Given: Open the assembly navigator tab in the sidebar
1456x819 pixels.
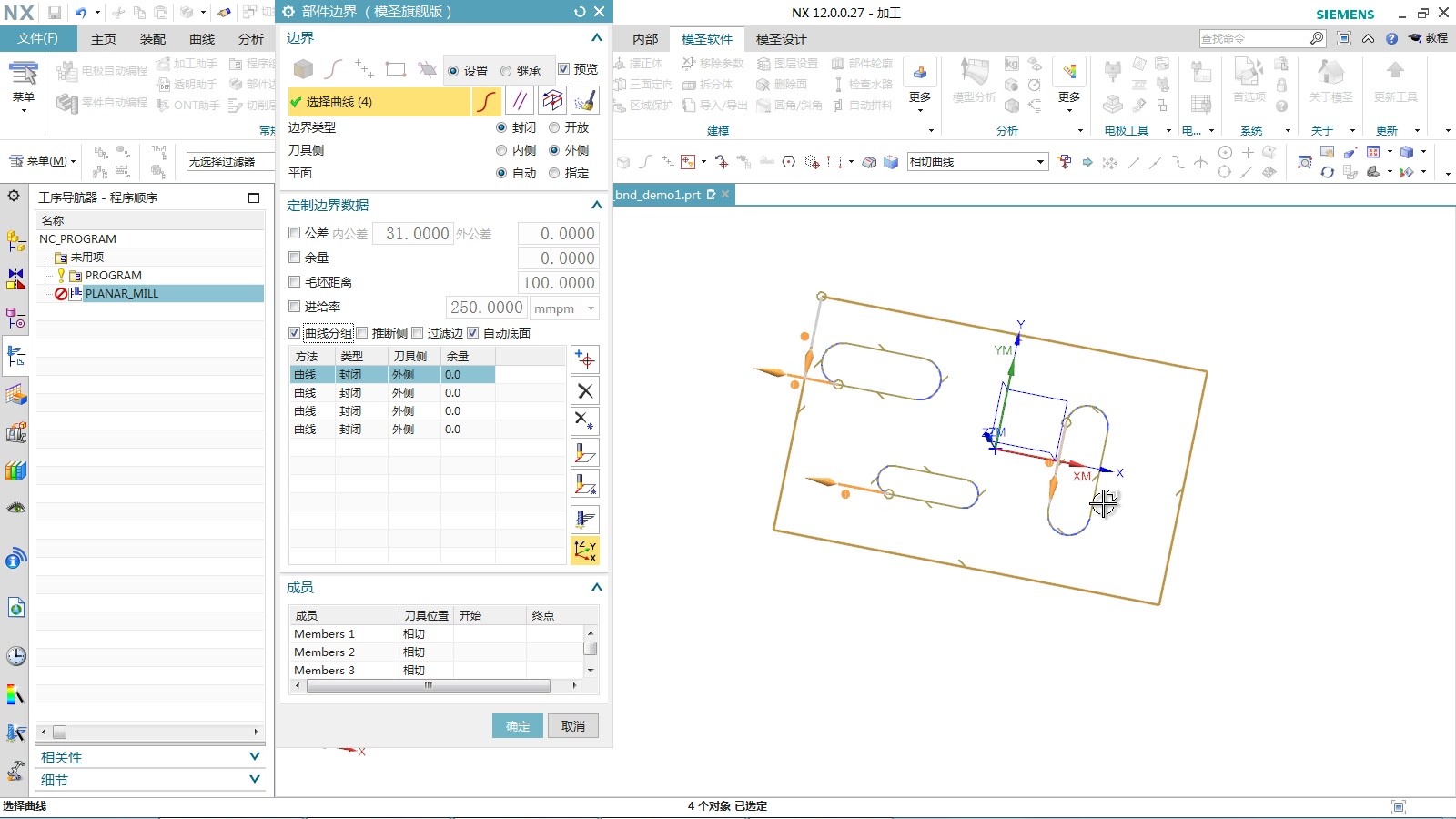Looking at the screenshot, I should [x=15, y=241].
